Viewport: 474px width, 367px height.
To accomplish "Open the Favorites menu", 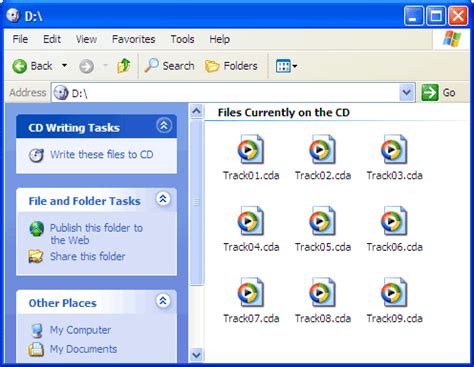I will tap(134, 39).
